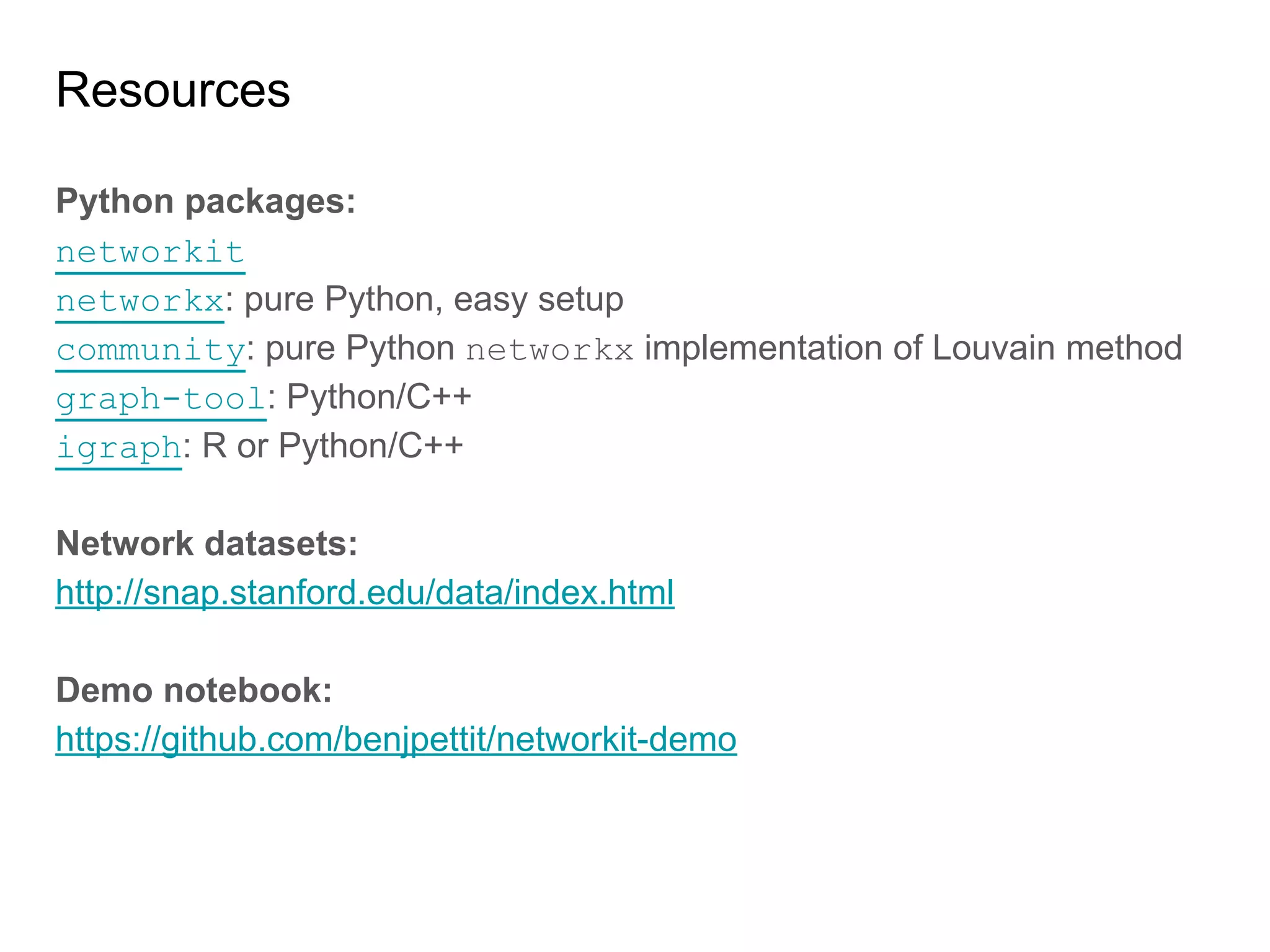Click the 'easy setup' text after networkx
1270x952 pixels.
tap(538, 300)
